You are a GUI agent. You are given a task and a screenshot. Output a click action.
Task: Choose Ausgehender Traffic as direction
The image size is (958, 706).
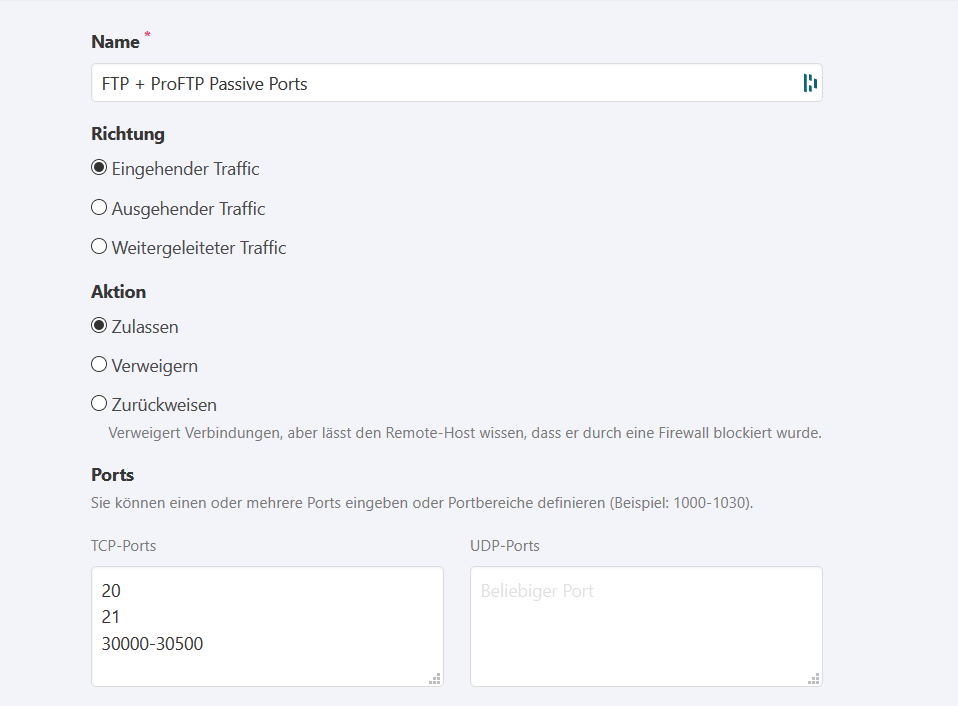tap(99, 208)
